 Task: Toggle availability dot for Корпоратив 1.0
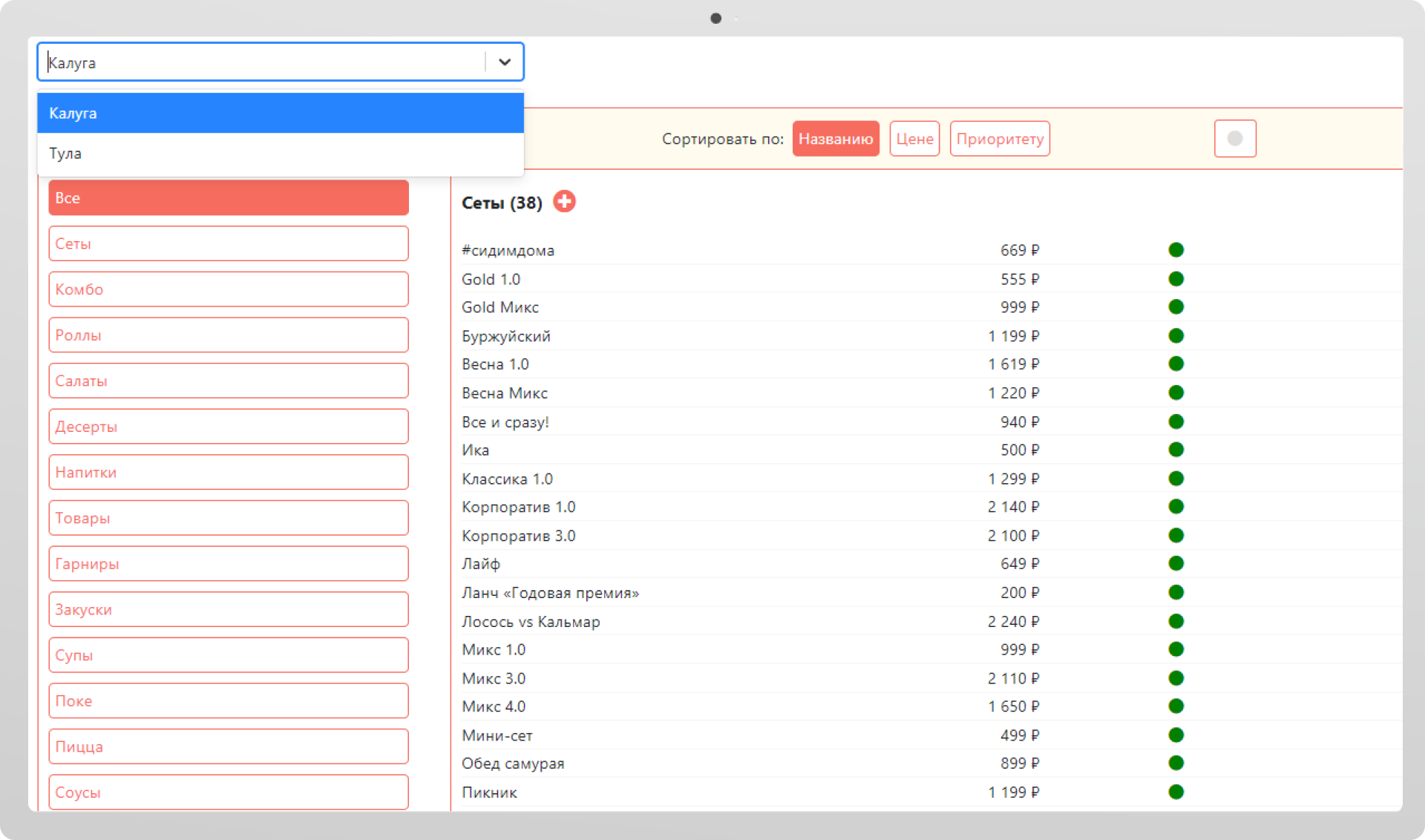pyautogui.click(x=1176, y=507)
